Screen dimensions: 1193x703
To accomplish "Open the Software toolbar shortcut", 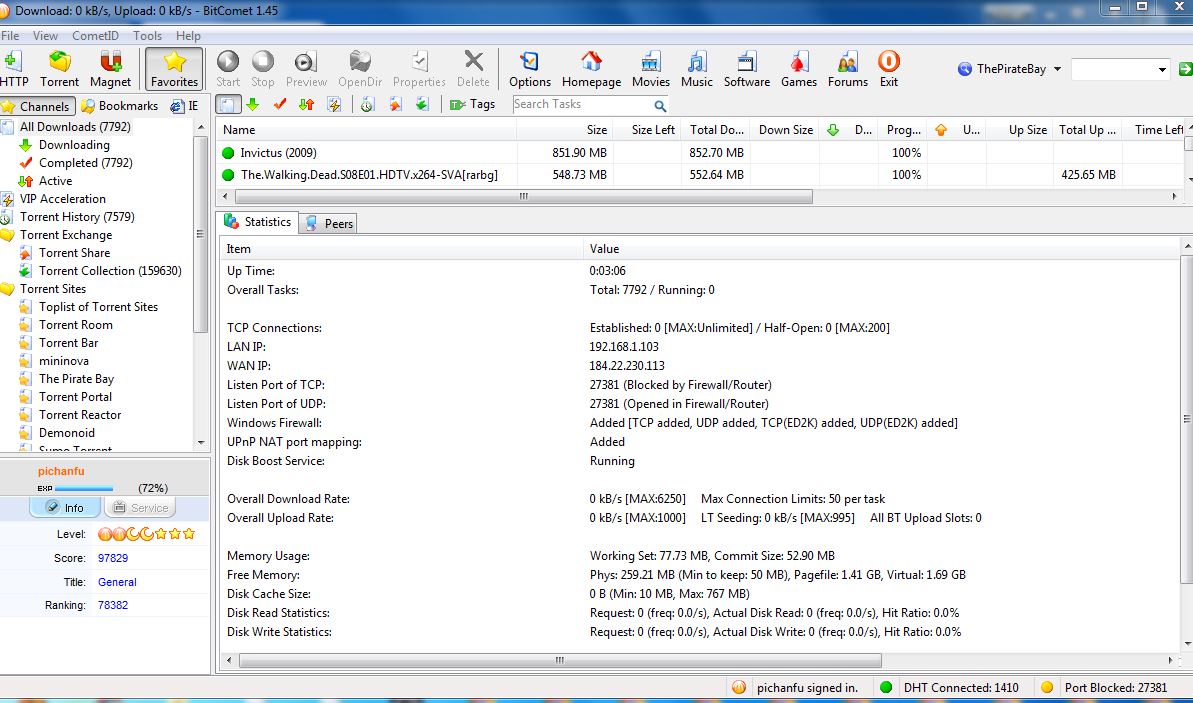I will point(746,68).
